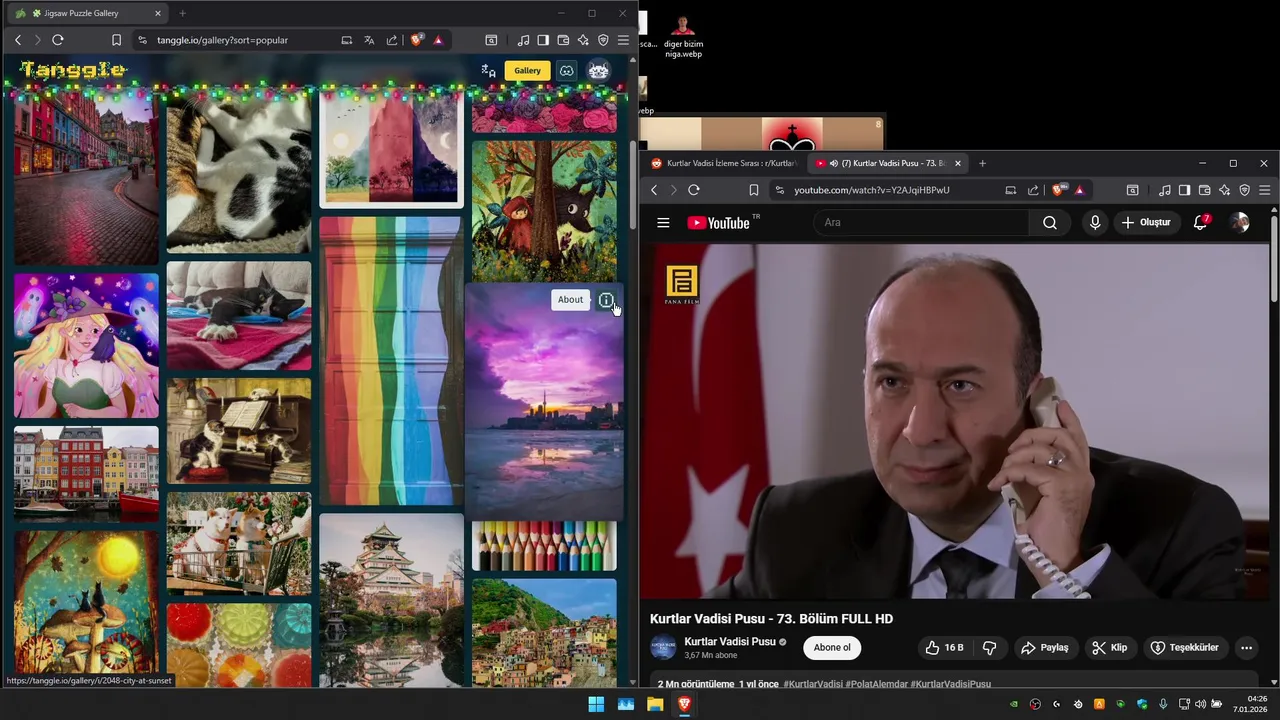Click the YouTube search magnifier button

[x=1050, y=223]
